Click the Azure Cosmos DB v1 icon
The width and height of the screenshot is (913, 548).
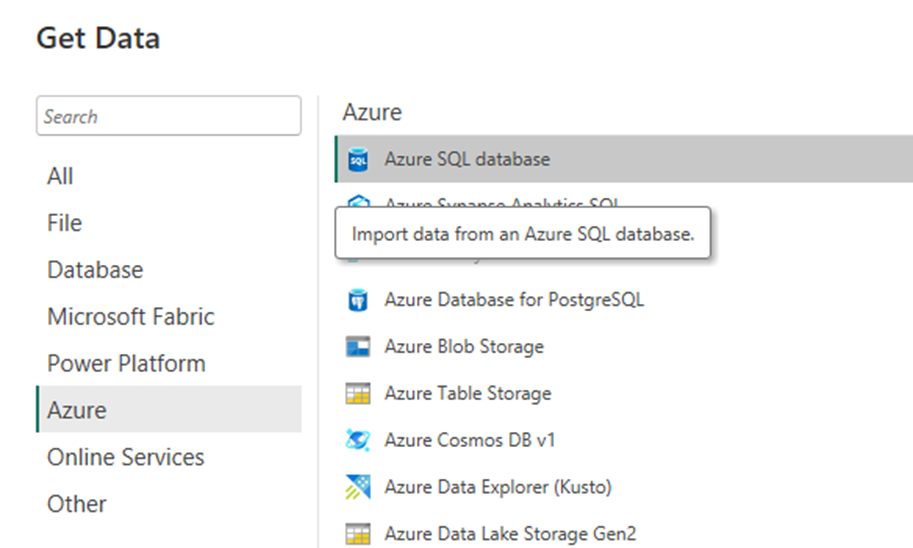pos(357,440)
